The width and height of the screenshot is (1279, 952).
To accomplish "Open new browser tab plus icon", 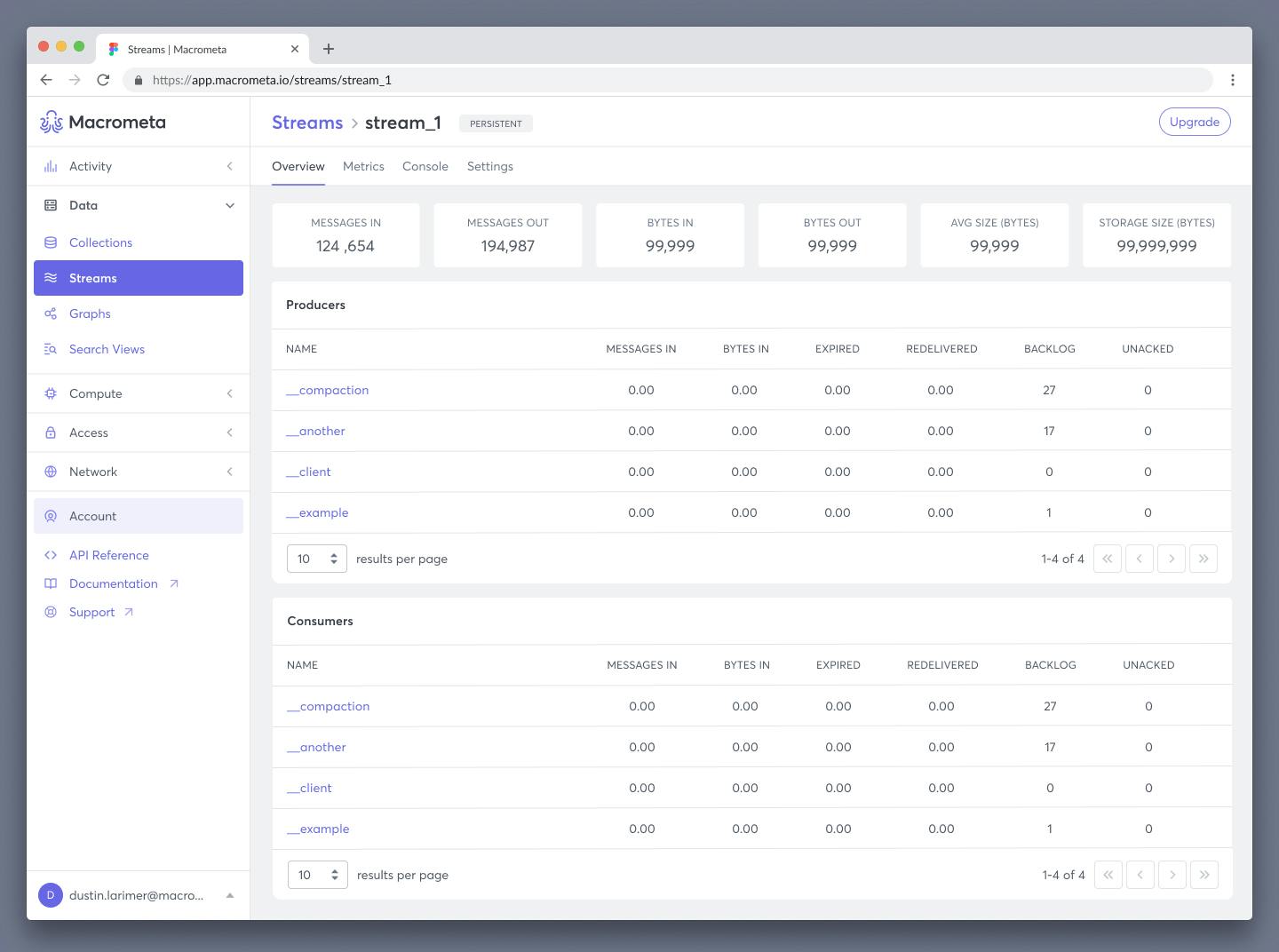I will [329, 49].
